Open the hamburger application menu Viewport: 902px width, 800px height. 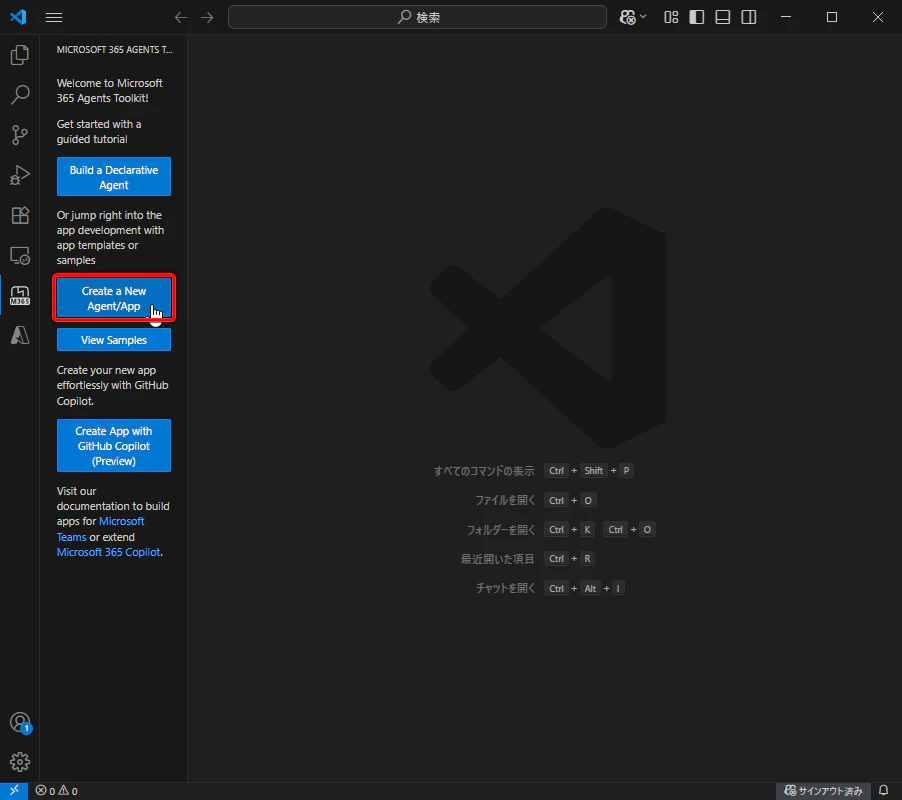(x=53, y=17)
